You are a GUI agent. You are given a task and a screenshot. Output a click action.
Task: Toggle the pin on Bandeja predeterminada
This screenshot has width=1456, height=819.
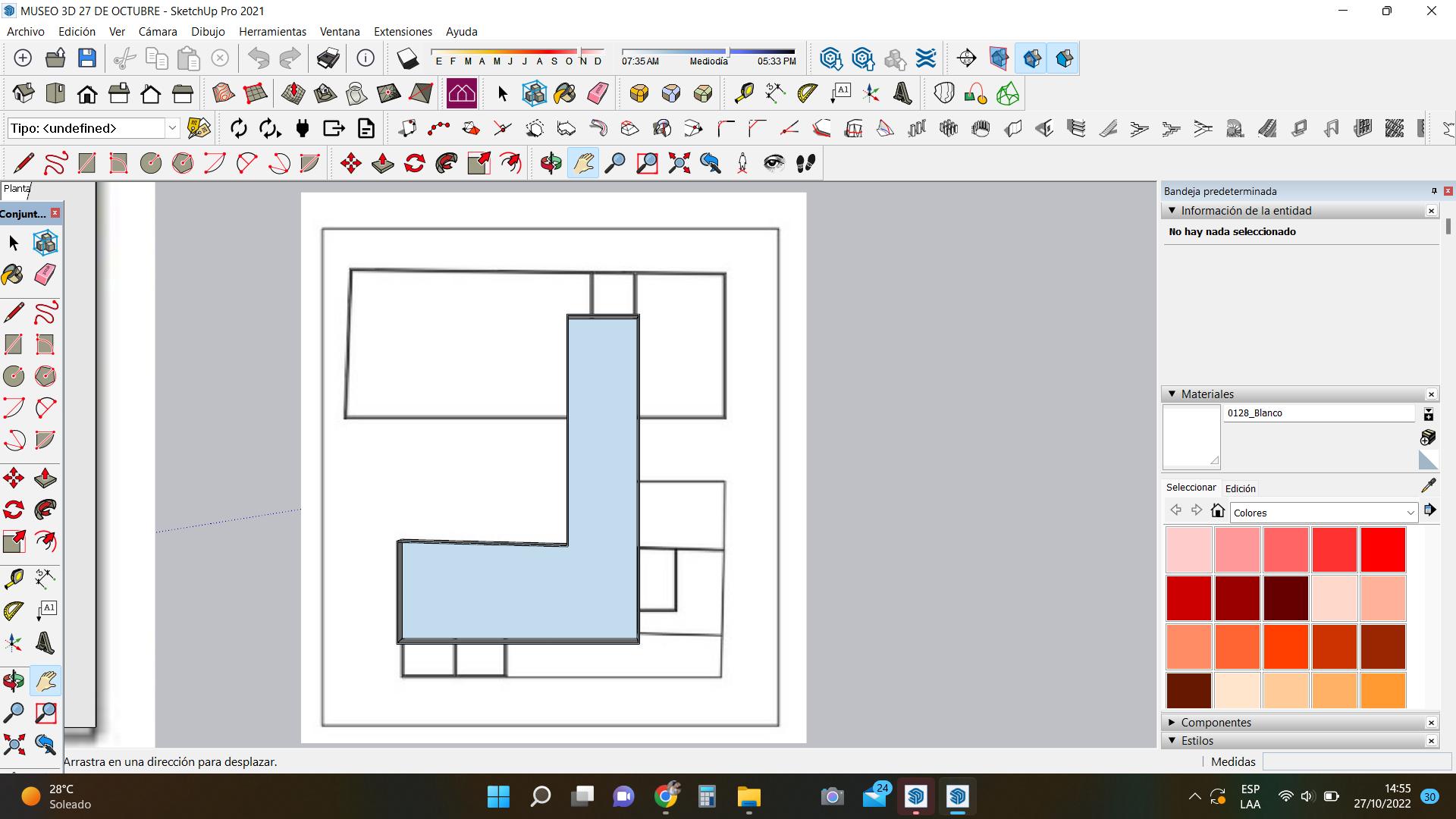1433,191
